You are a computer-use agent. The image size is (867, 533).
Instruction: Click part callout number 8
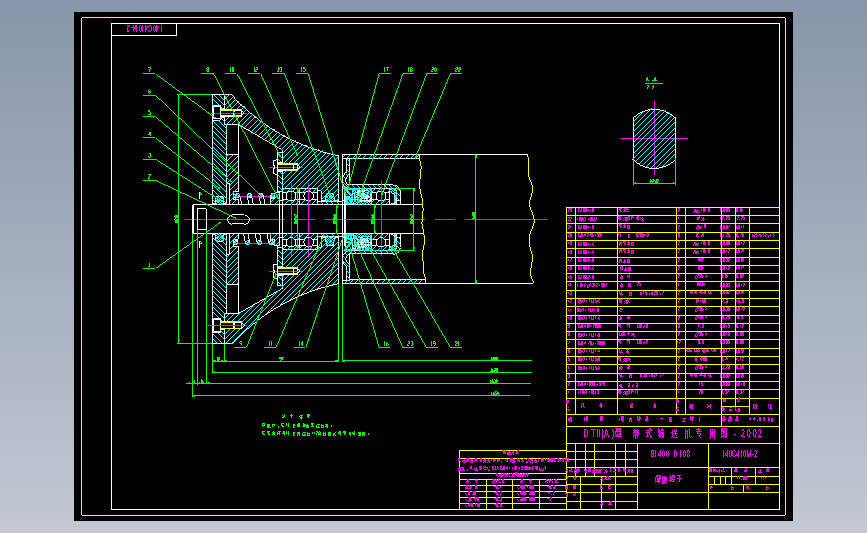(207, 70)
